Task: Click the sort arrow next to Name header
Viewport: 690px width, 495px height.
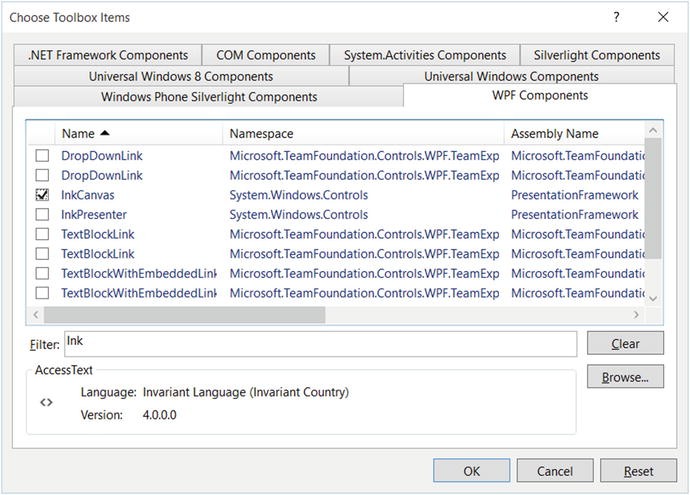Action: [x=105, y=133]
